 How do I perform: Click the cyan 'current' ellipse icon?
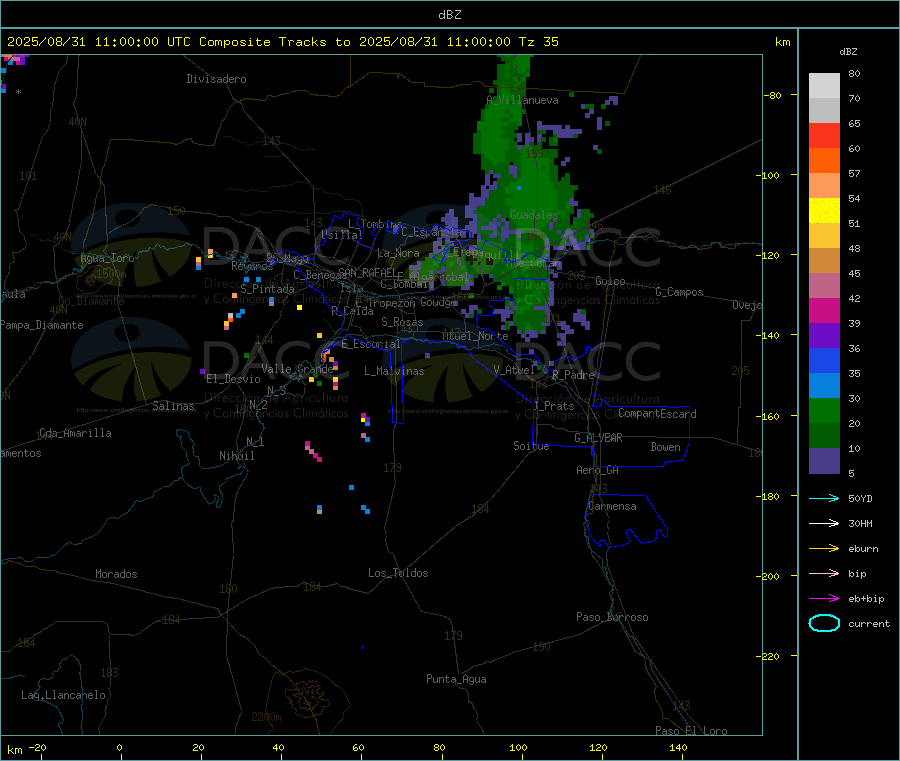tap(824, 623)
